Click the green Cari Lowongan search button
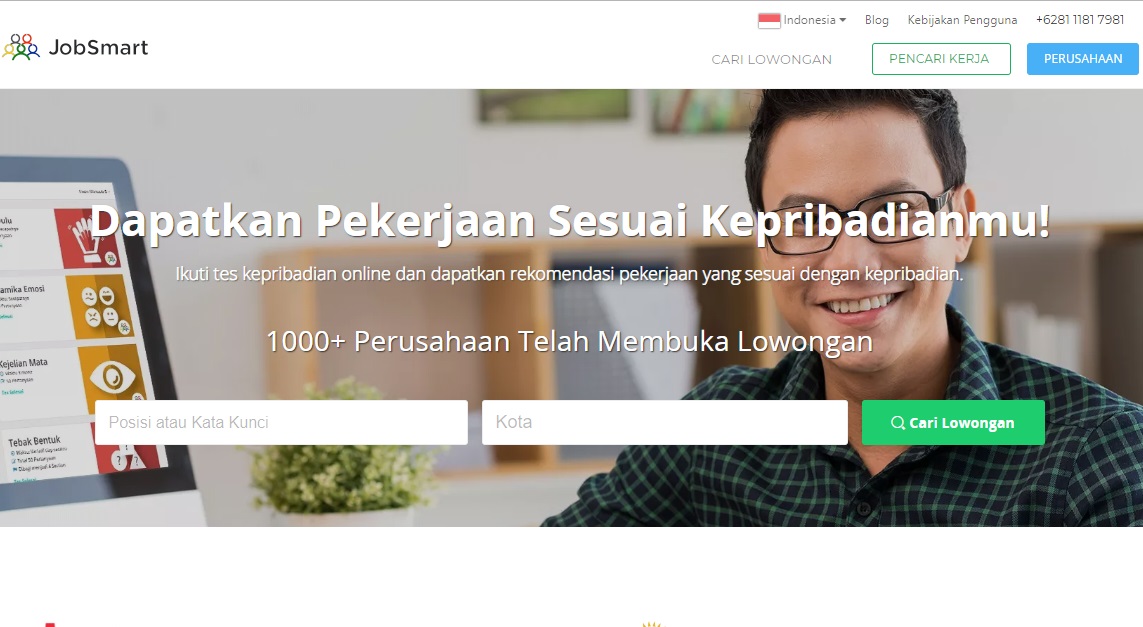The image size is (1143, 627). tap(953, 422)
